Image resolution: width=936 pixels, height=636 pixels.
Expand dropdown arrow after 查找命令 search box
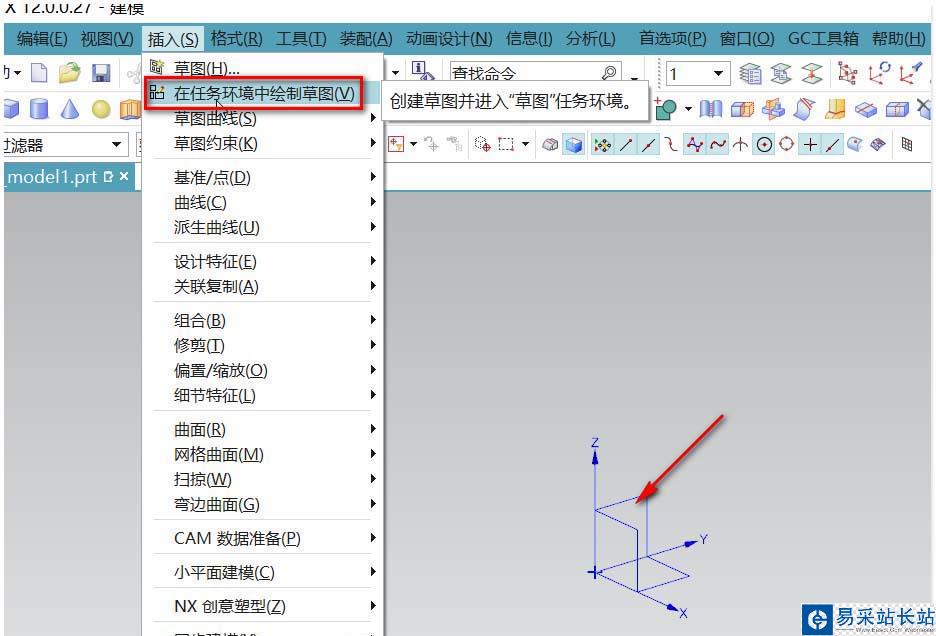click(x=634, y=77)
